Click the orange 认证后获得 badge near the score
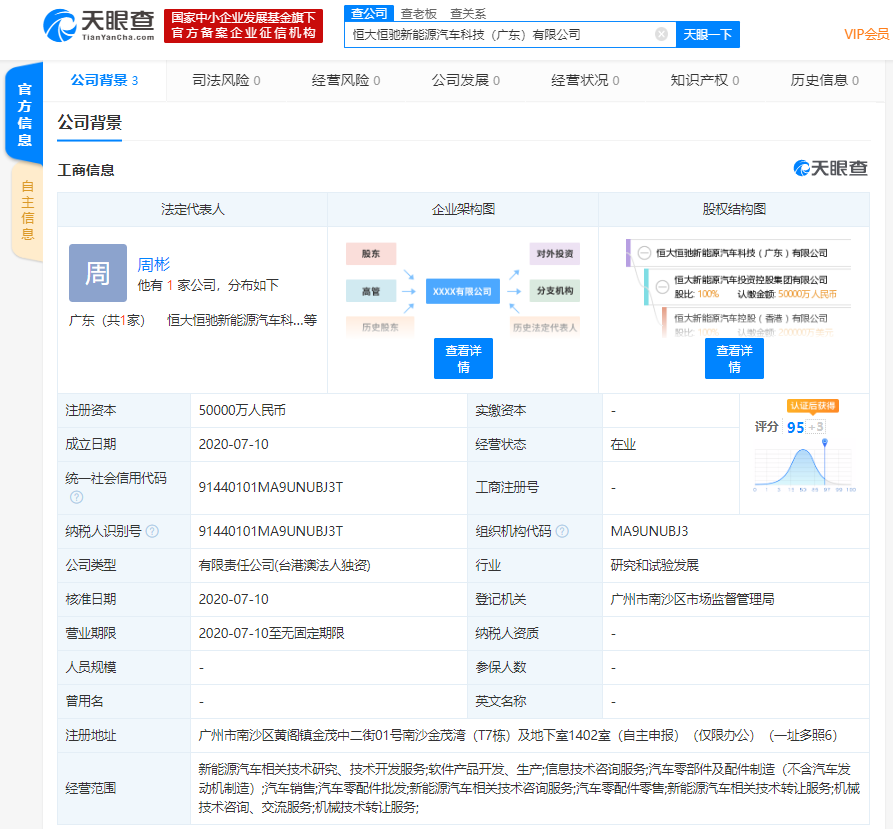Screen dimensions: 893x829 814,406
